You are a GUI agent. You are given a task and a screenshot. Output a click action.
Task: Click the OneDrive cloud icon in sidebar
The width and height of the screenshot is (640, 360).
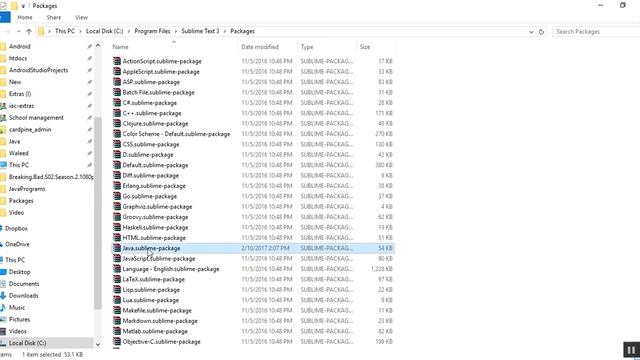click(x=2, y=244)
